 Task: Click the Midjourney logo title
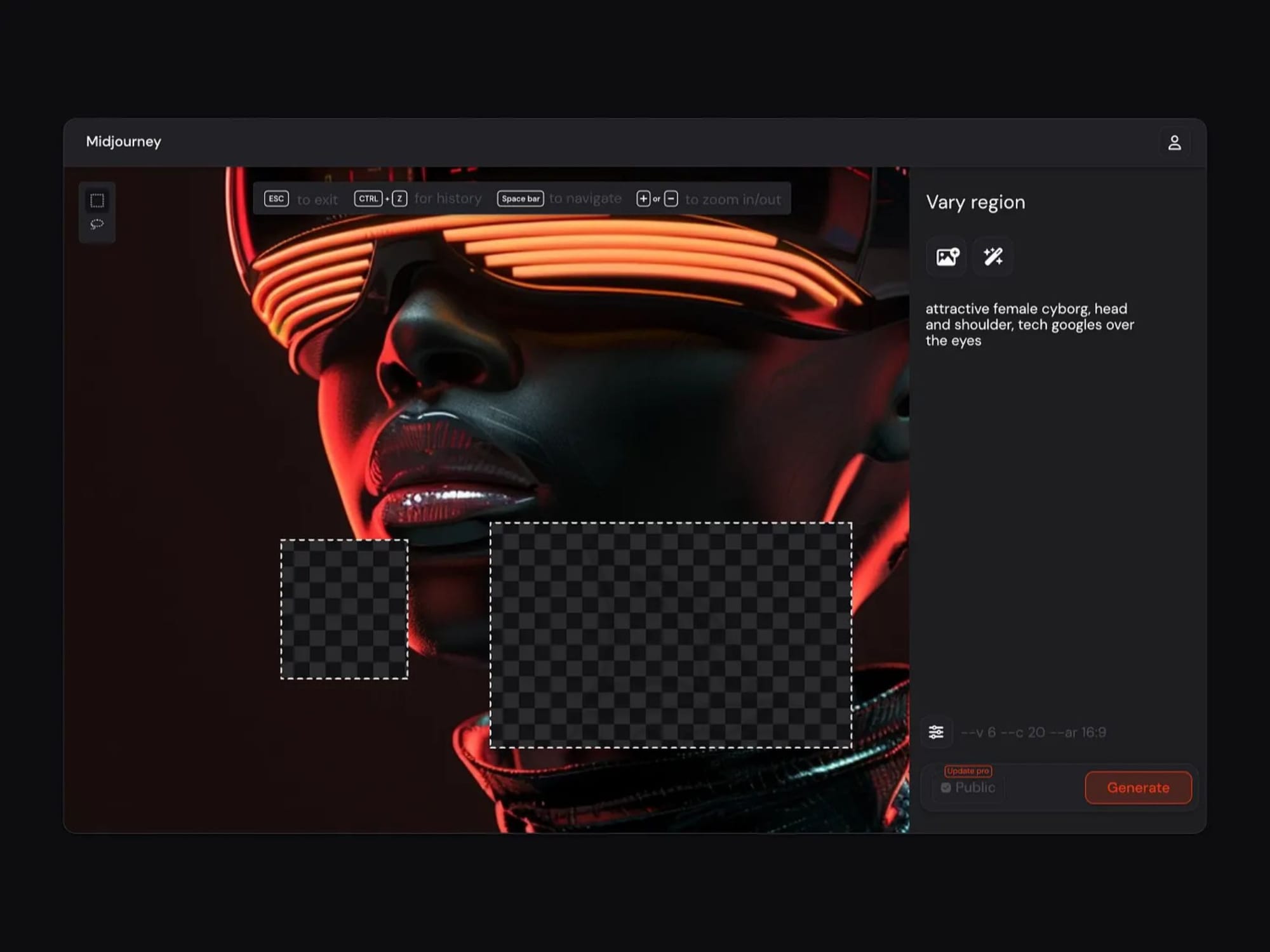[x=124, y=142]
